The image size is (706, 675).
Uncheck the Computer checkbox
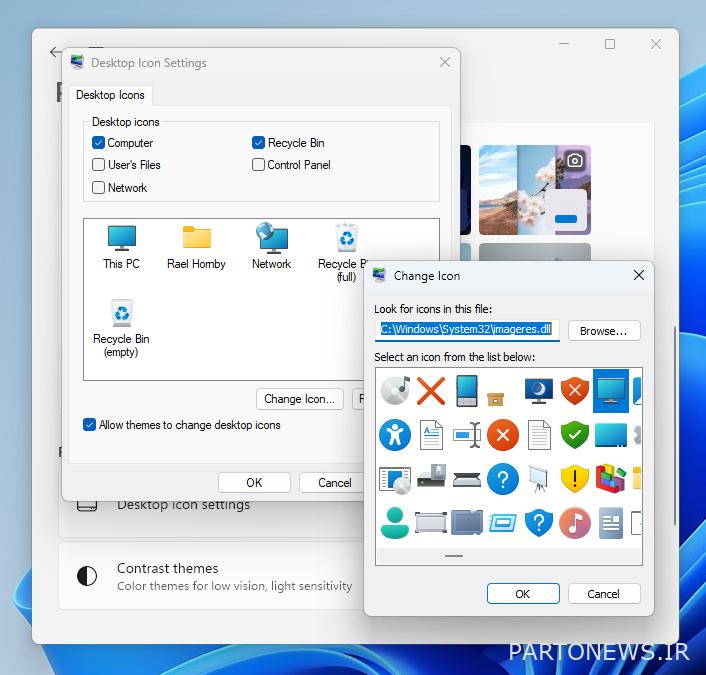point(99,143)
